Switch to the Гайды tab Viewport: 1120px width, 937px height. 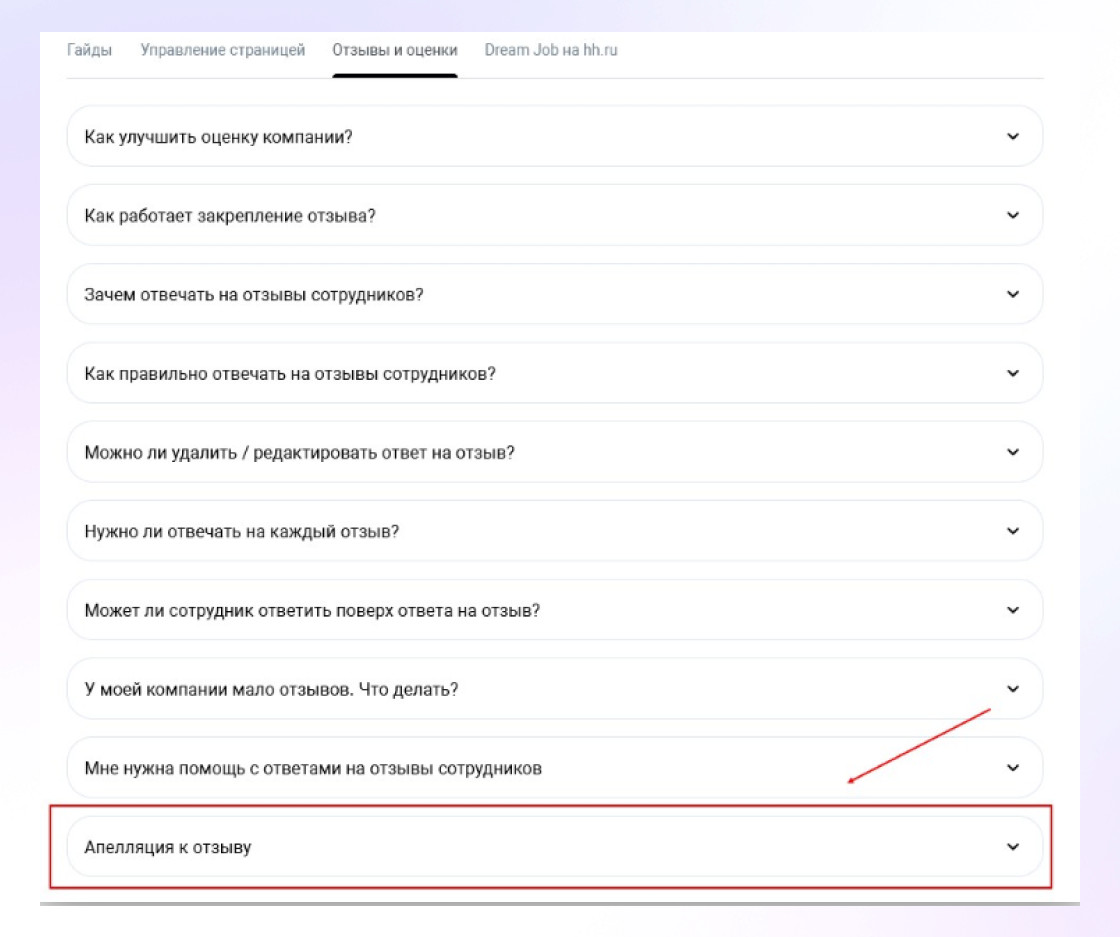point(89,50)
